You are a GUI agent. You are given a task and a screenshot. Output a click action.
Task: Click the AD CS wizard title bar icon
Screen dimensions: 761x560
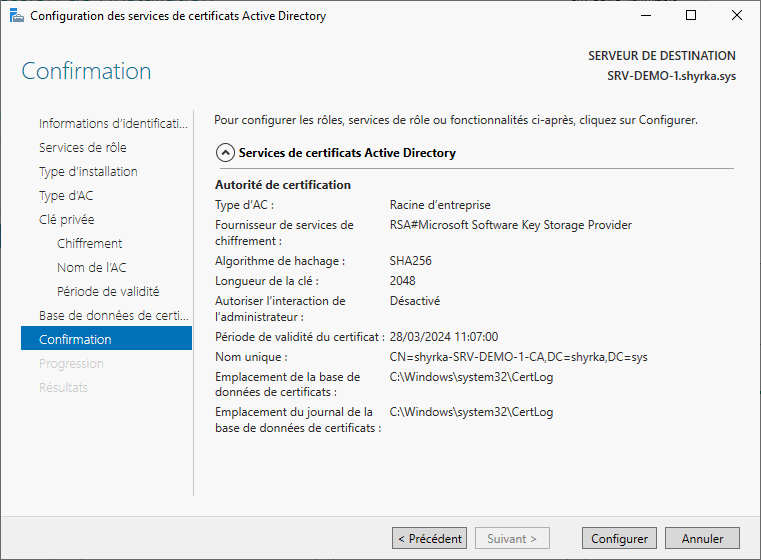(16, 16)
